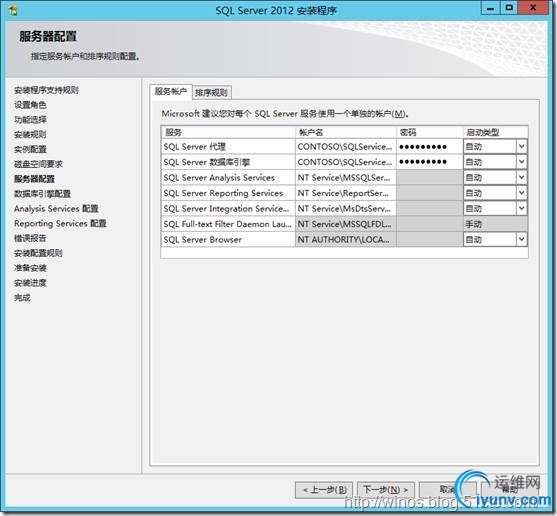This screenshot has height=516, width=557.
Task: Click the 帐户名 column header
Action: pos(346,132)
